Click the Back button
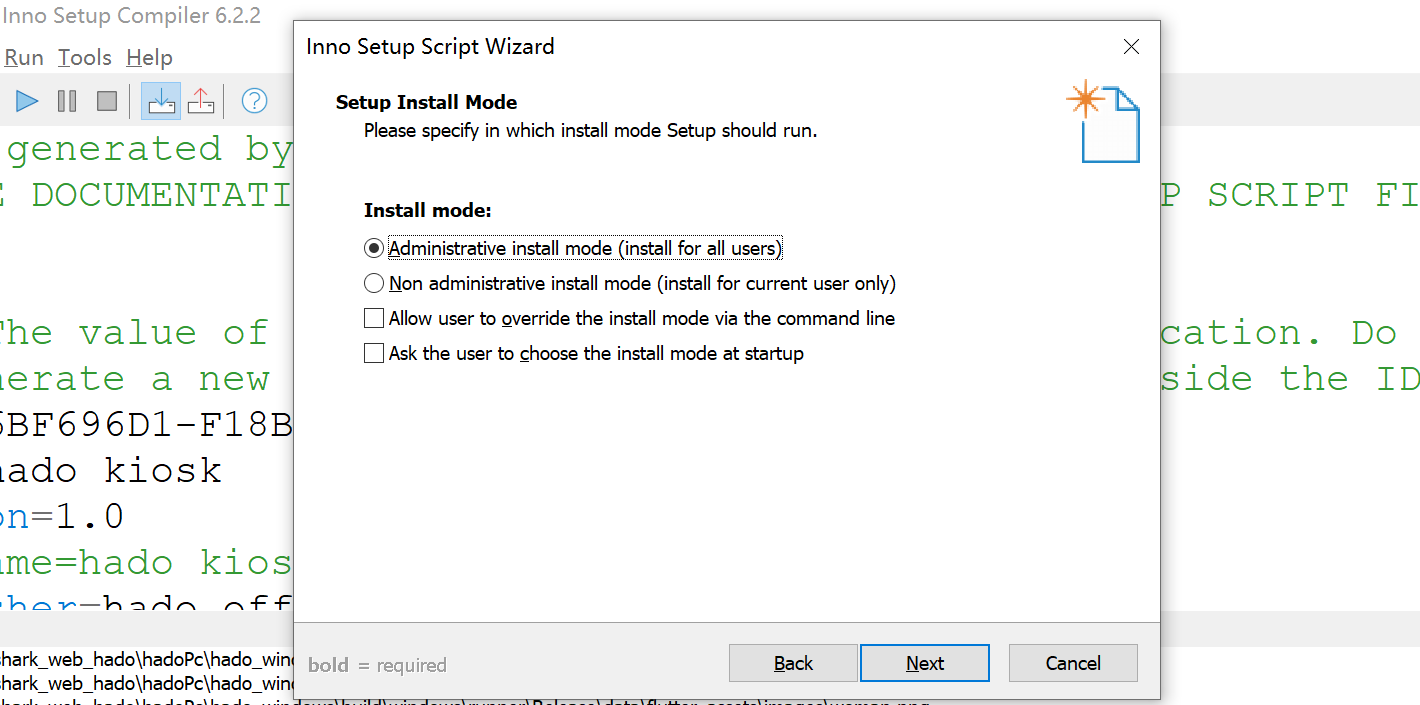 [x=792, y=662]
